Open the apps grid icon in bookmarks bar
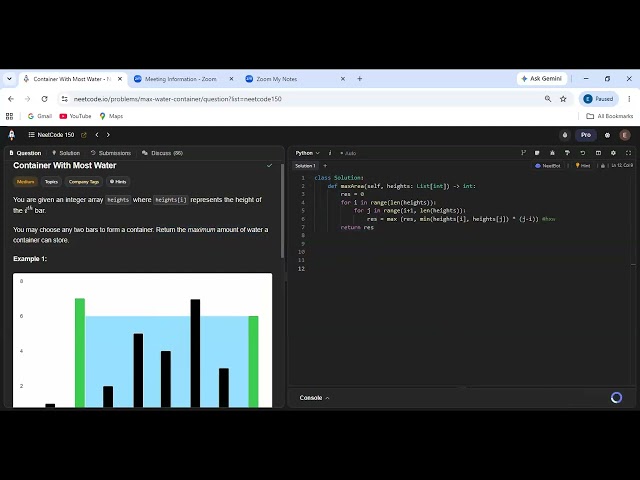 [x=9, y=116]
